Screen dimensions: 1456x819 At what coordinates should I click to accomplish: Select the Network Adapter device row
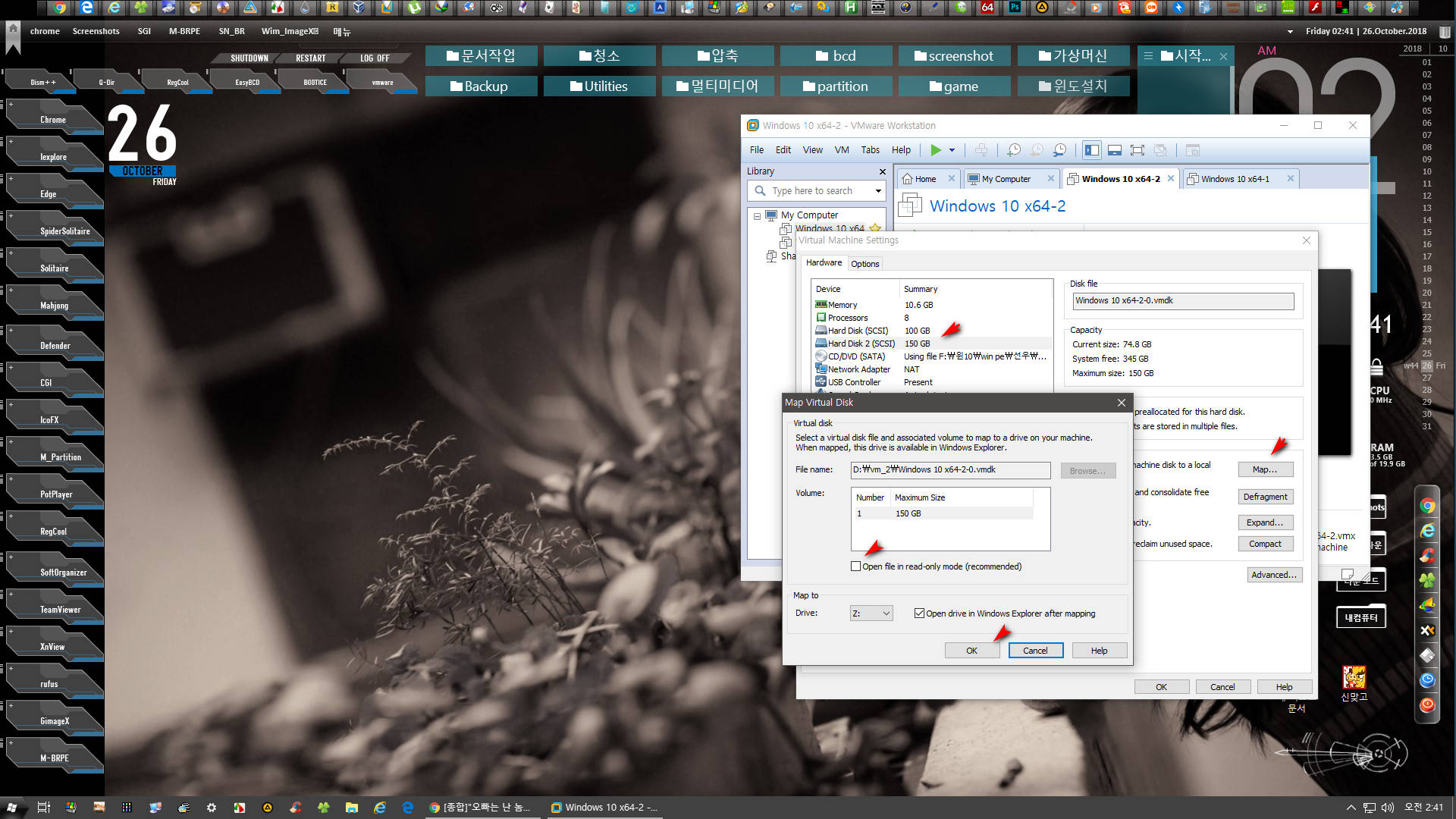[932, 369]
